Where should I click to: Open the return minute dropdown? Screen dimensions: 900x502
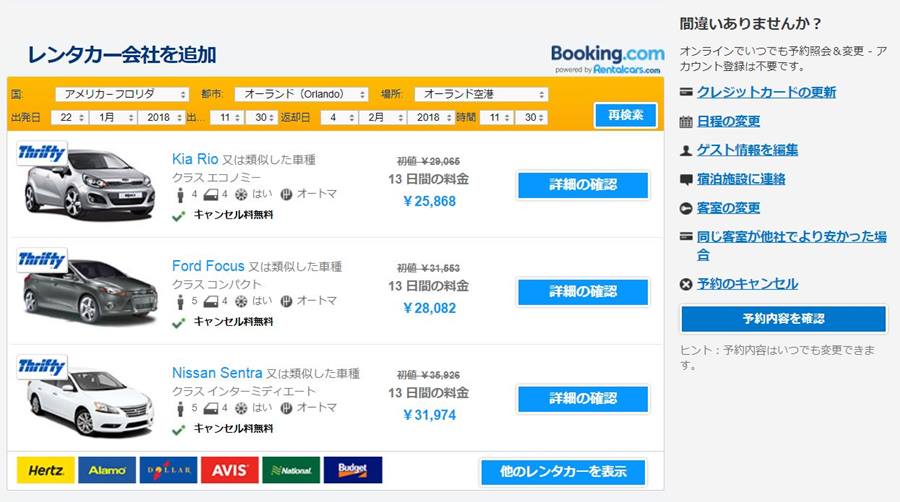pos(532,117)
